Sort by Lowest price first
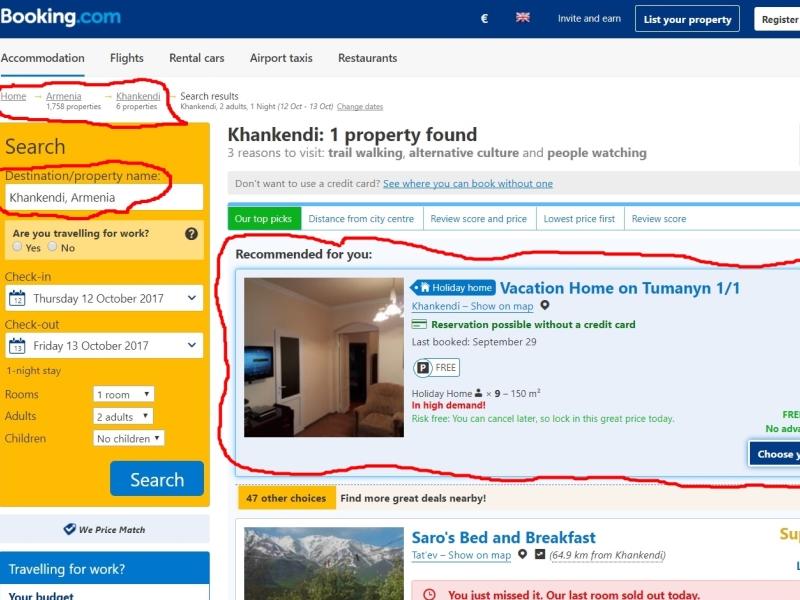Image resolution: width=800 pixels, height=600 pixels. click(x=579, y=219)
